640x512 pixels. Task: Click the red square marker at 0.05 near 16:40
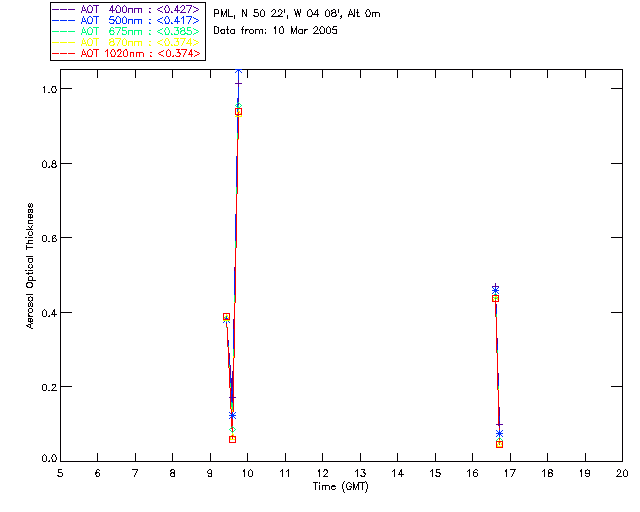point(499,444)
